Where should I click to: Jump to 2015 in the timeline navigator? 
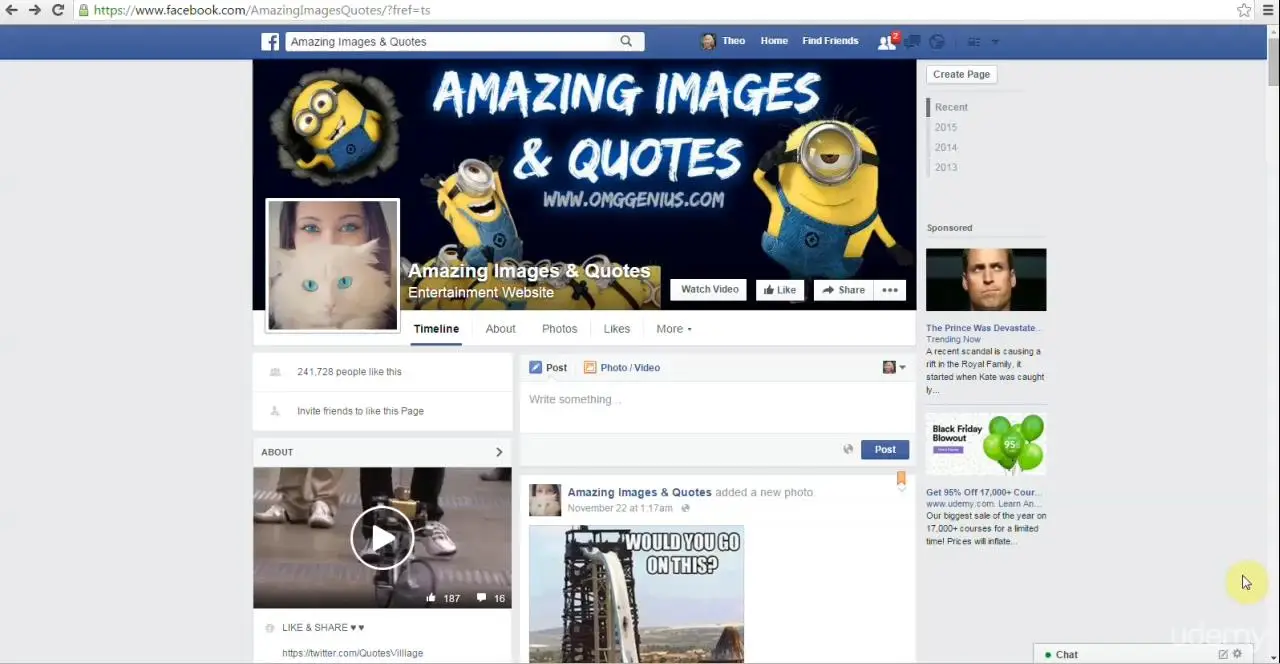pos(946,127)
